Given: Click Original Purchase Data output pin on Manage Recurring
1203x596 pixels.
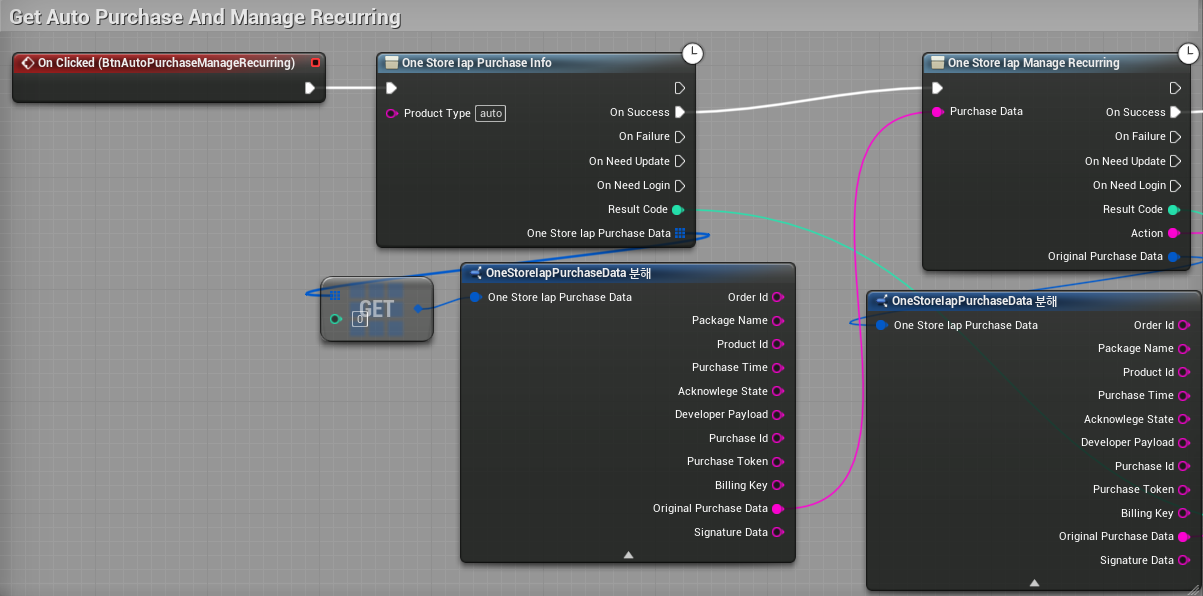Looking at the screenshot, I should (1174, 257).
